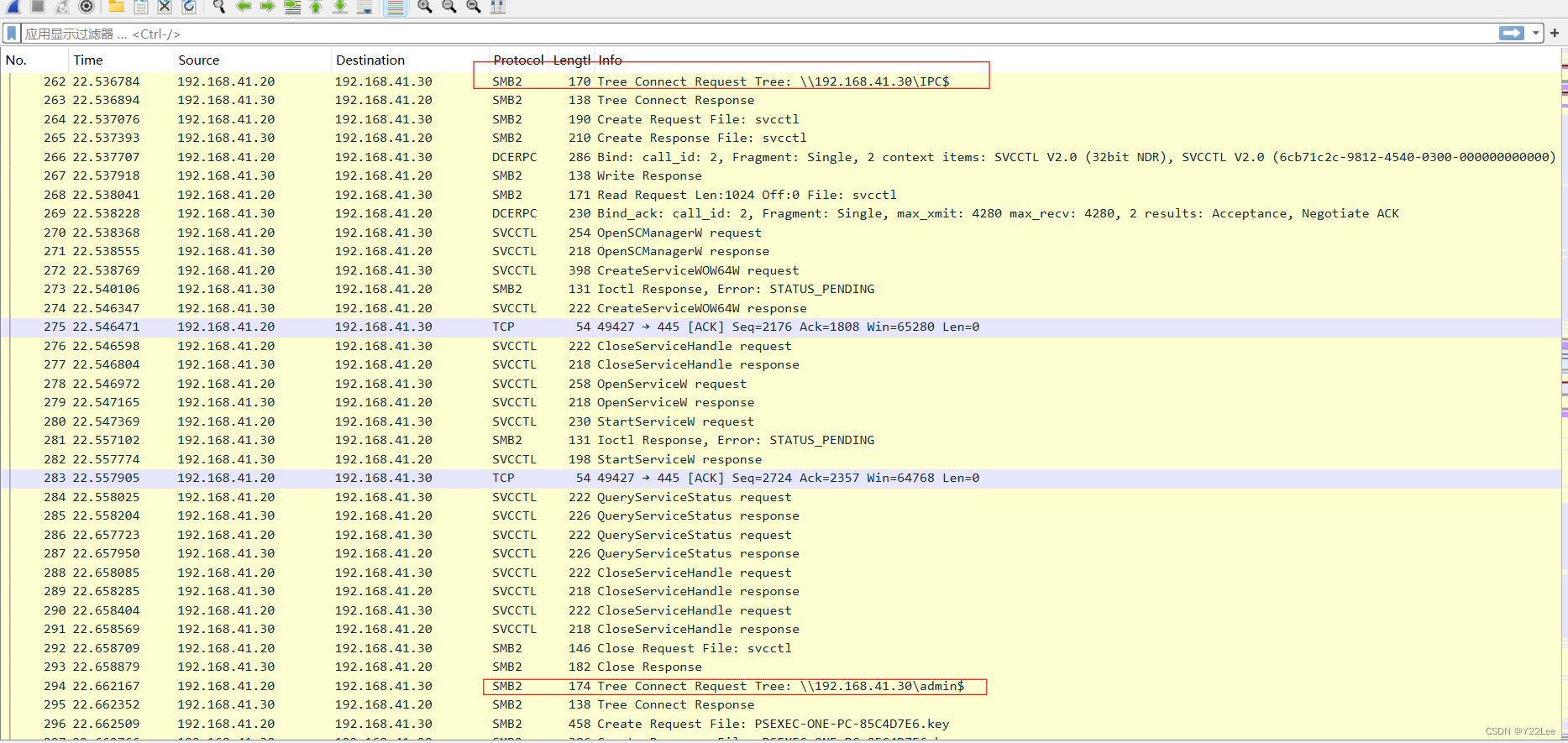1568x743 pixels.
Task: Select packet 295 Tree Connect Response
Action: pyautogui.click(x=781, y=704)
